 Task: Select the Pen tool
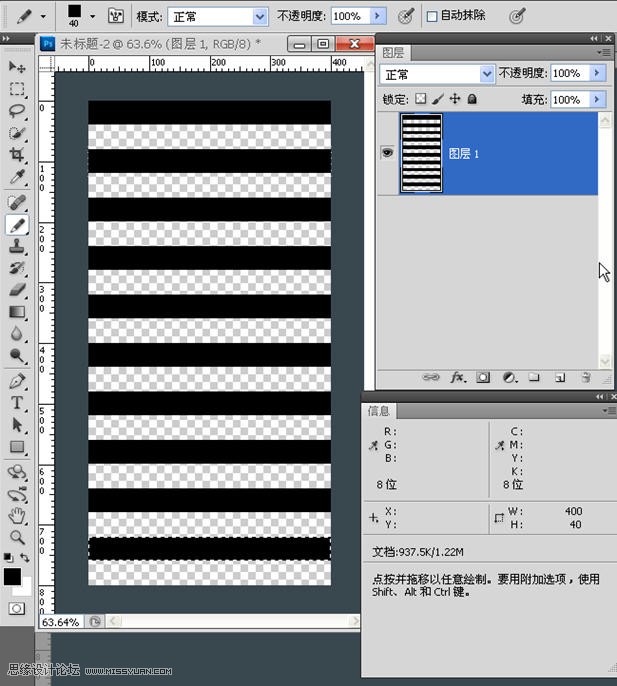pyautogui.click(x=17, y=381)
